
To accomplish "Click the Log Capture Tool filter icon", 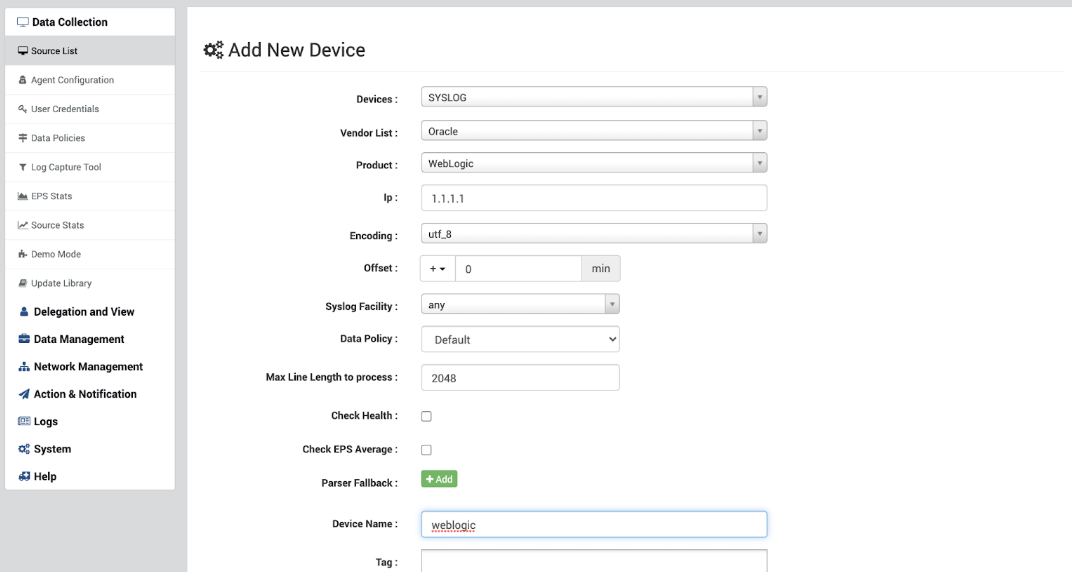I will click(23, 167).
